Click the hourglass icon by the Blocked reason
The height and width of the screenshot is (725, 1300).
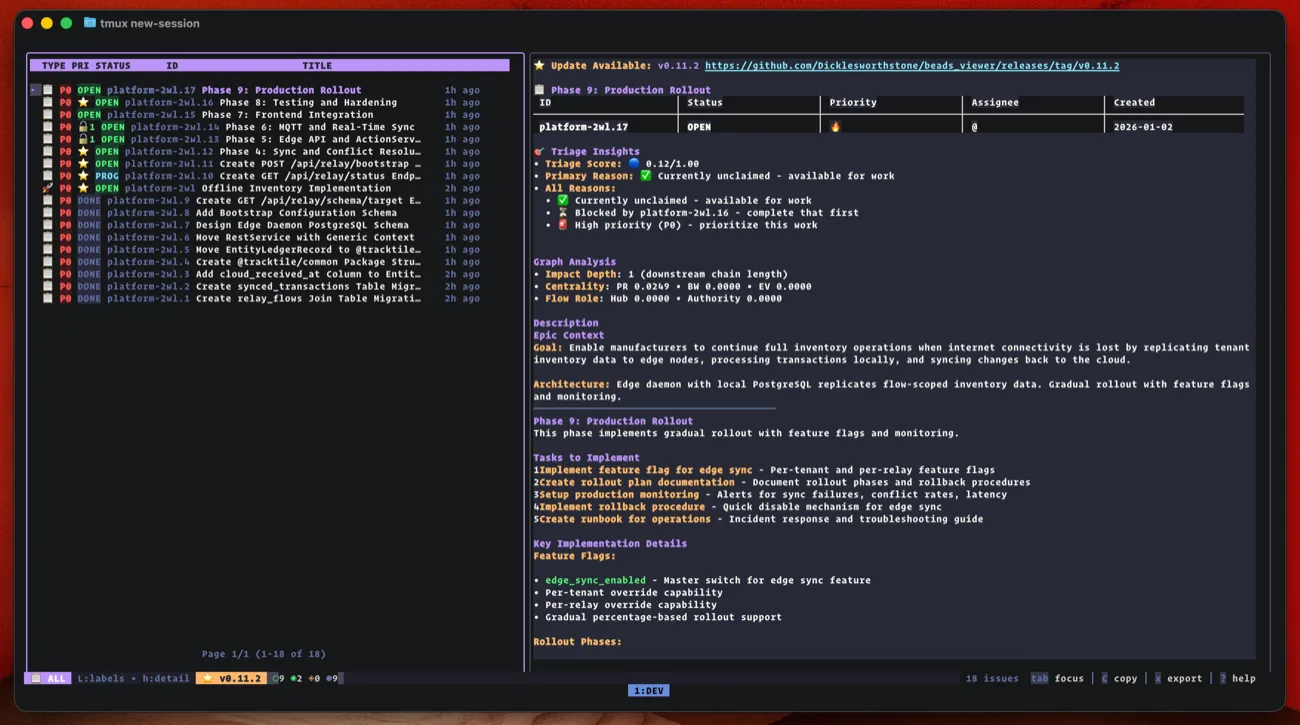(562, 212)
